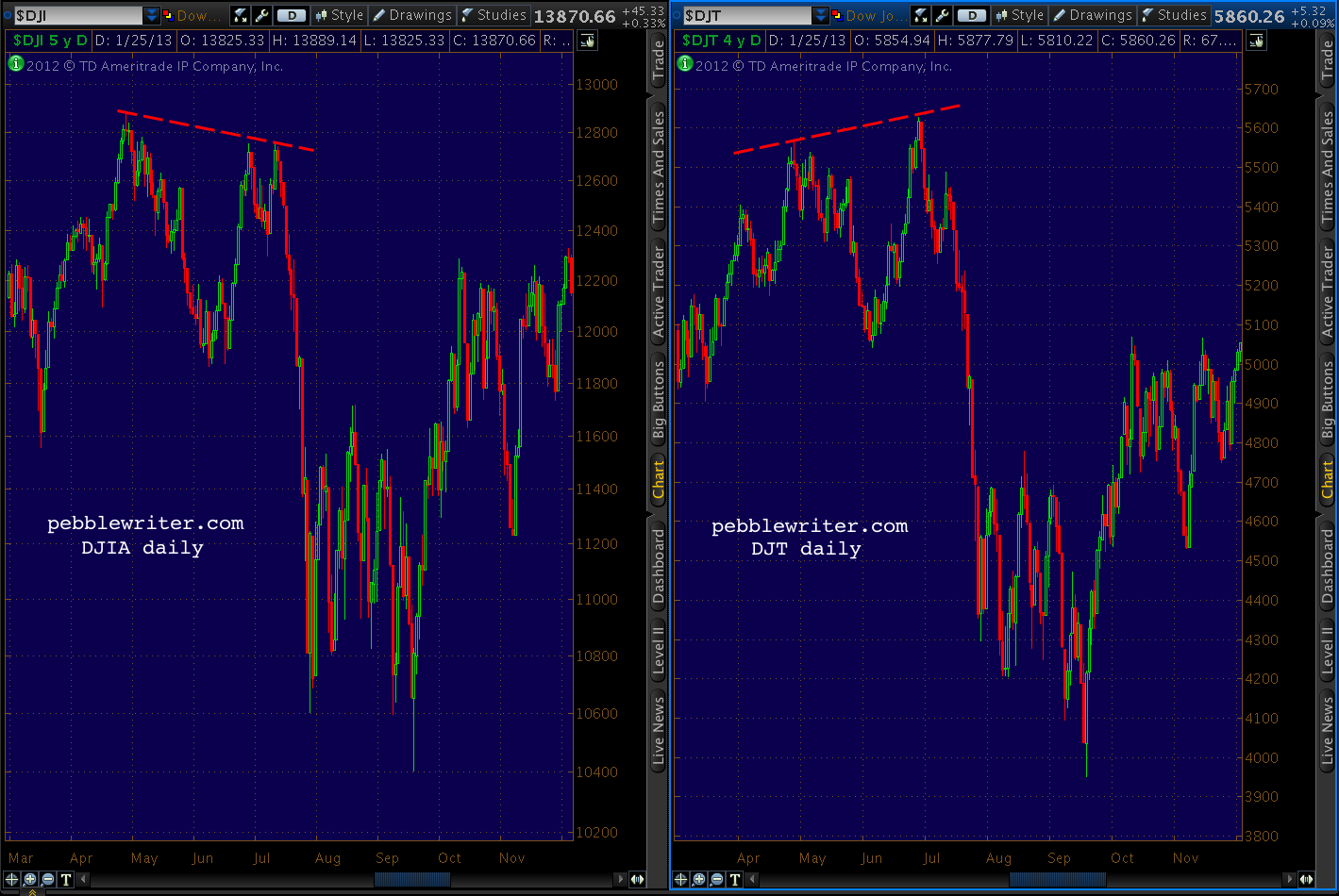
Task: Click the info icon on the $DJT chart
Action: coord(685,64)
